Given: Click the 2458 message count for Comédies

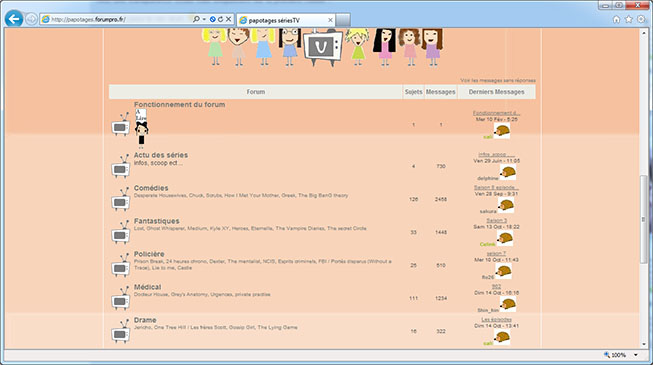Looking at the screenshot, I should 441,199.
